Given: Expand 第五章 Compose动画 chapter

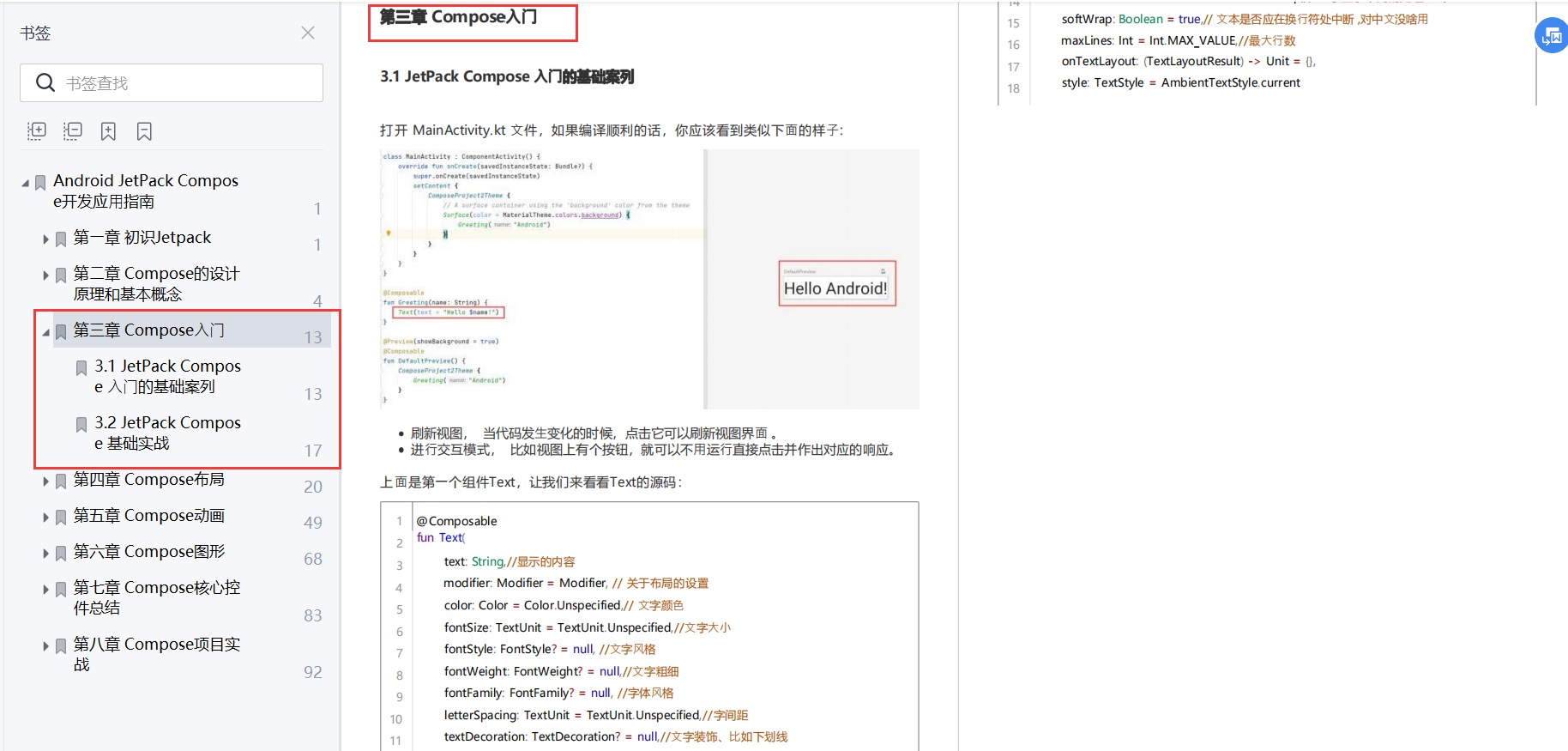Looking at the screenshot, I should pos(45,518).
